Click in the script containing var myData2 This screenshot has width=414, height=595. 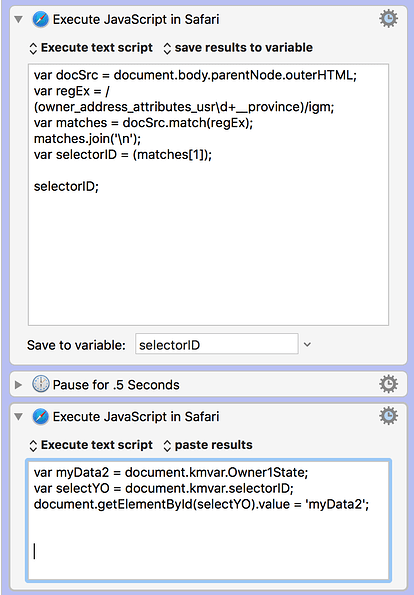(x=208, y=520)
